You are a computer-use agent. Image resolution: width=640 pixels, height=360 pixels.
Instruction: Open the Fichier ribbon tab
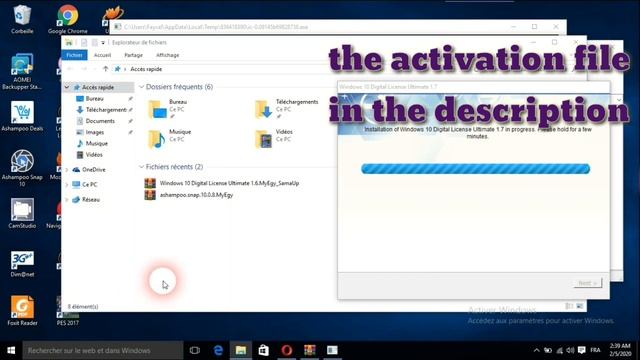tap(74, 55)
